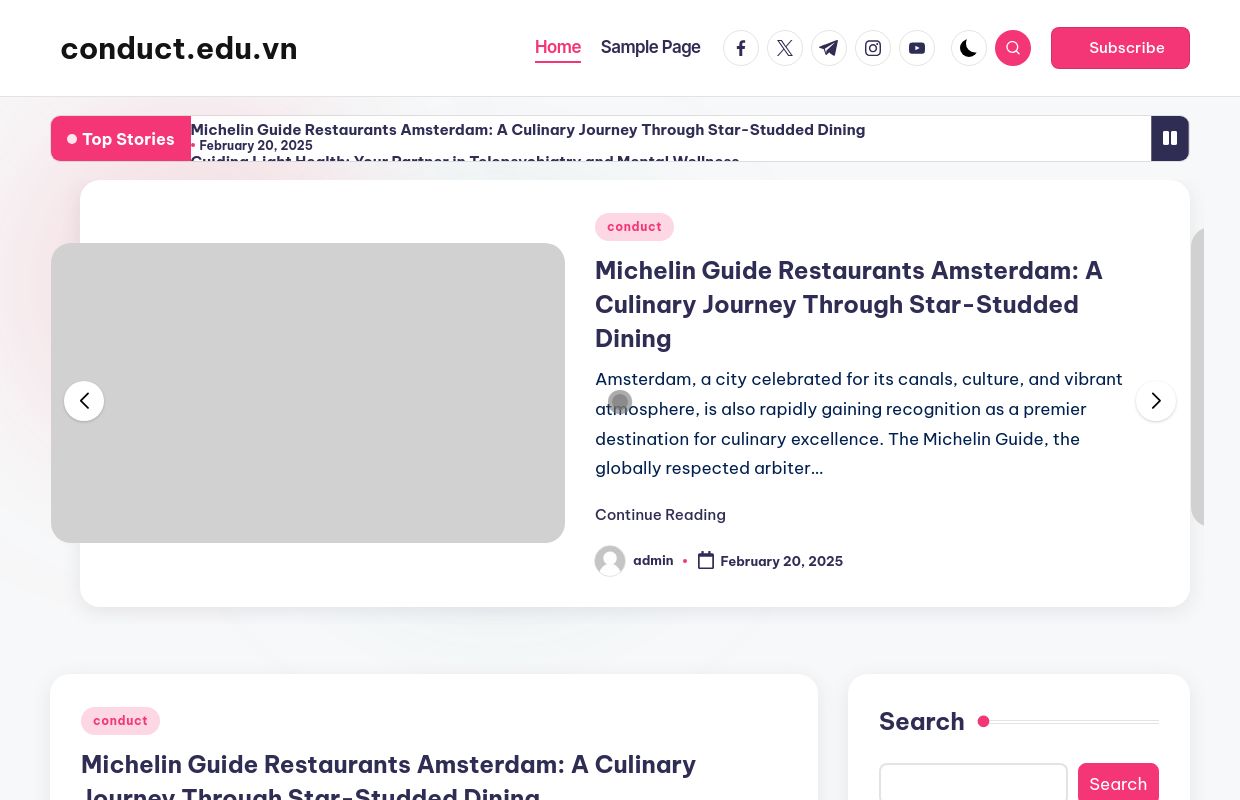The width and height of the screenshot is (1240, 800).
Task: Open the post list Michelin Guide article title
Action: click(388, 780)
